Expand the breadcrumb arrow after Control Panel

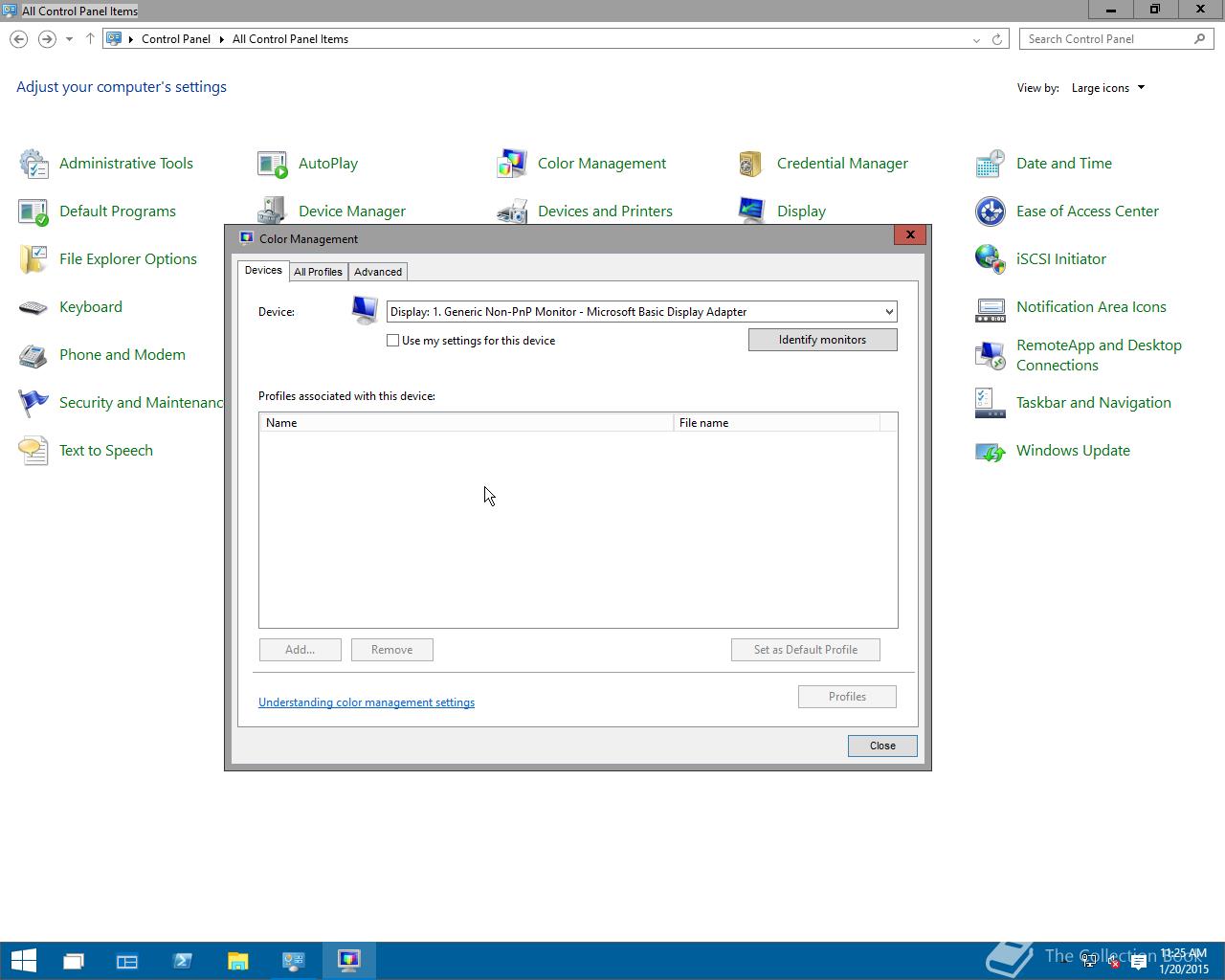[221, 39]
